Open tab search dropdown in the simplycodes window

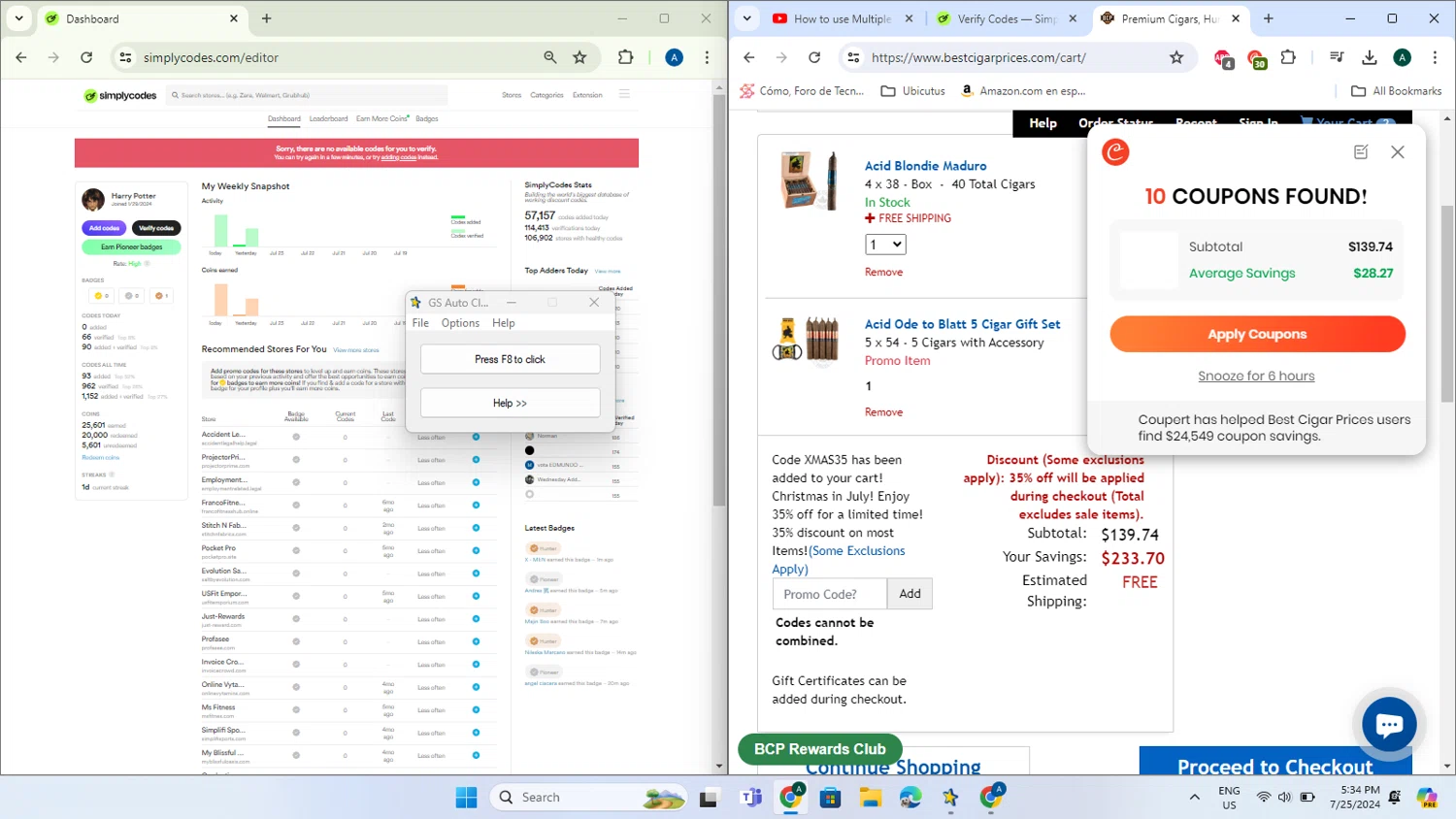click(19, 18)
